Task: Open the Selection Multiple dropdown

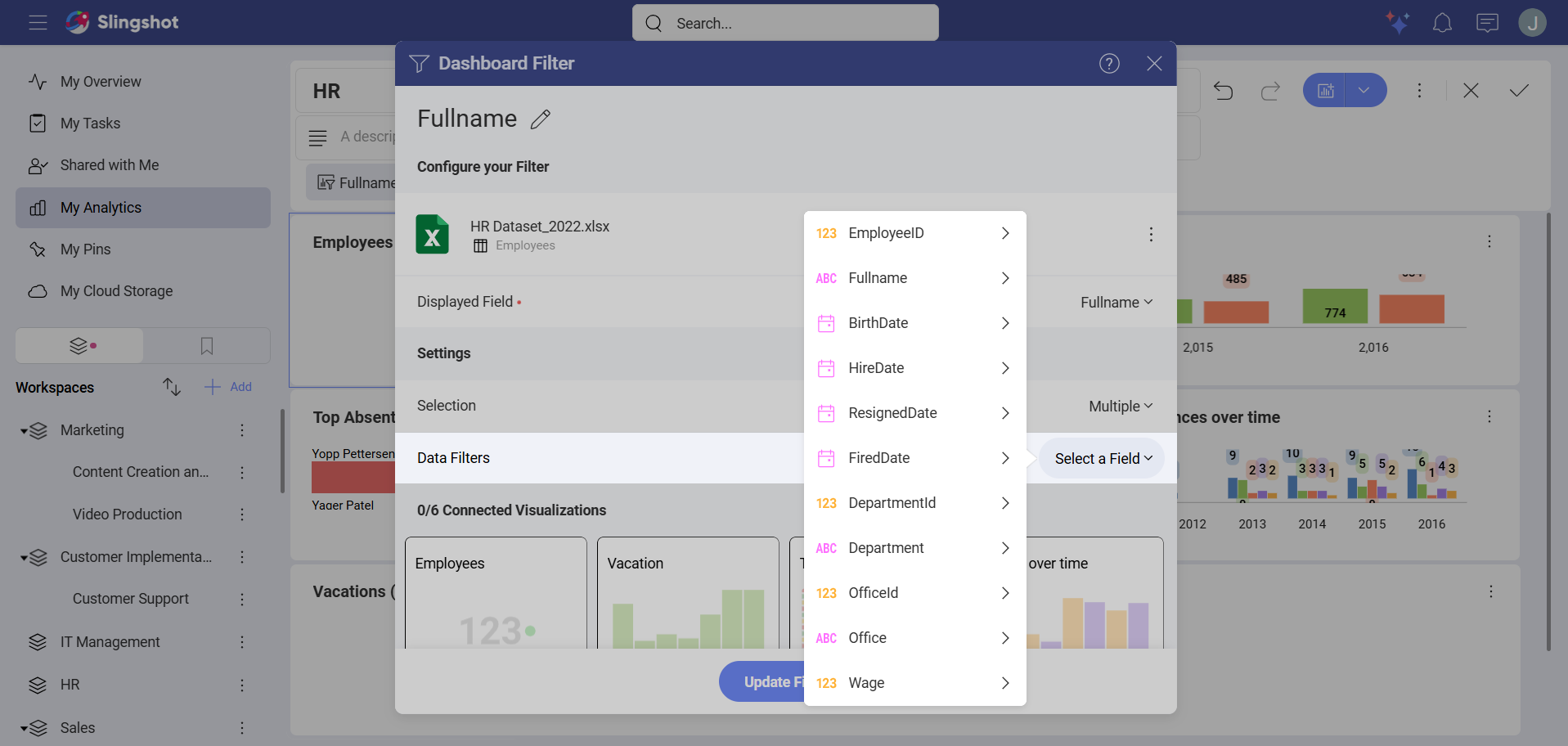Action: [1121, 407]
